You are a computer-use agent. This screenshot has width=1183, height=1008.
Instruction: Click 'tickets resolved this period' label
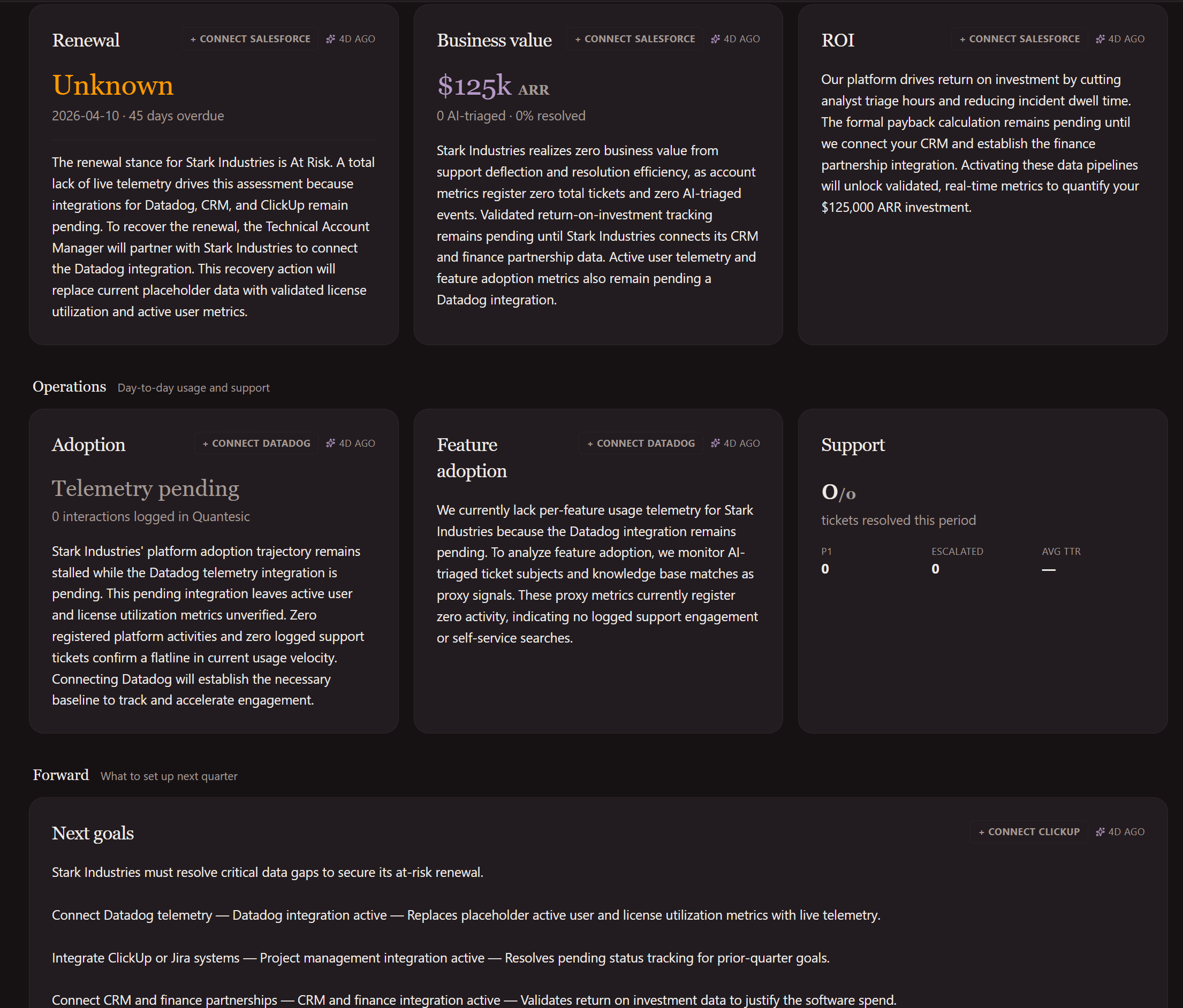click(899, 521)
